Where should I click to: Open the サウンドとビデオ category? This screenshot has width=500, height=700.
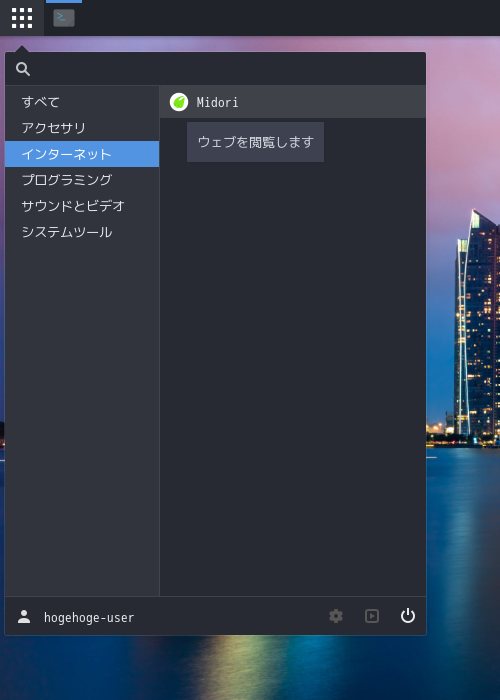pyautogui.click(x=82, y=206)
